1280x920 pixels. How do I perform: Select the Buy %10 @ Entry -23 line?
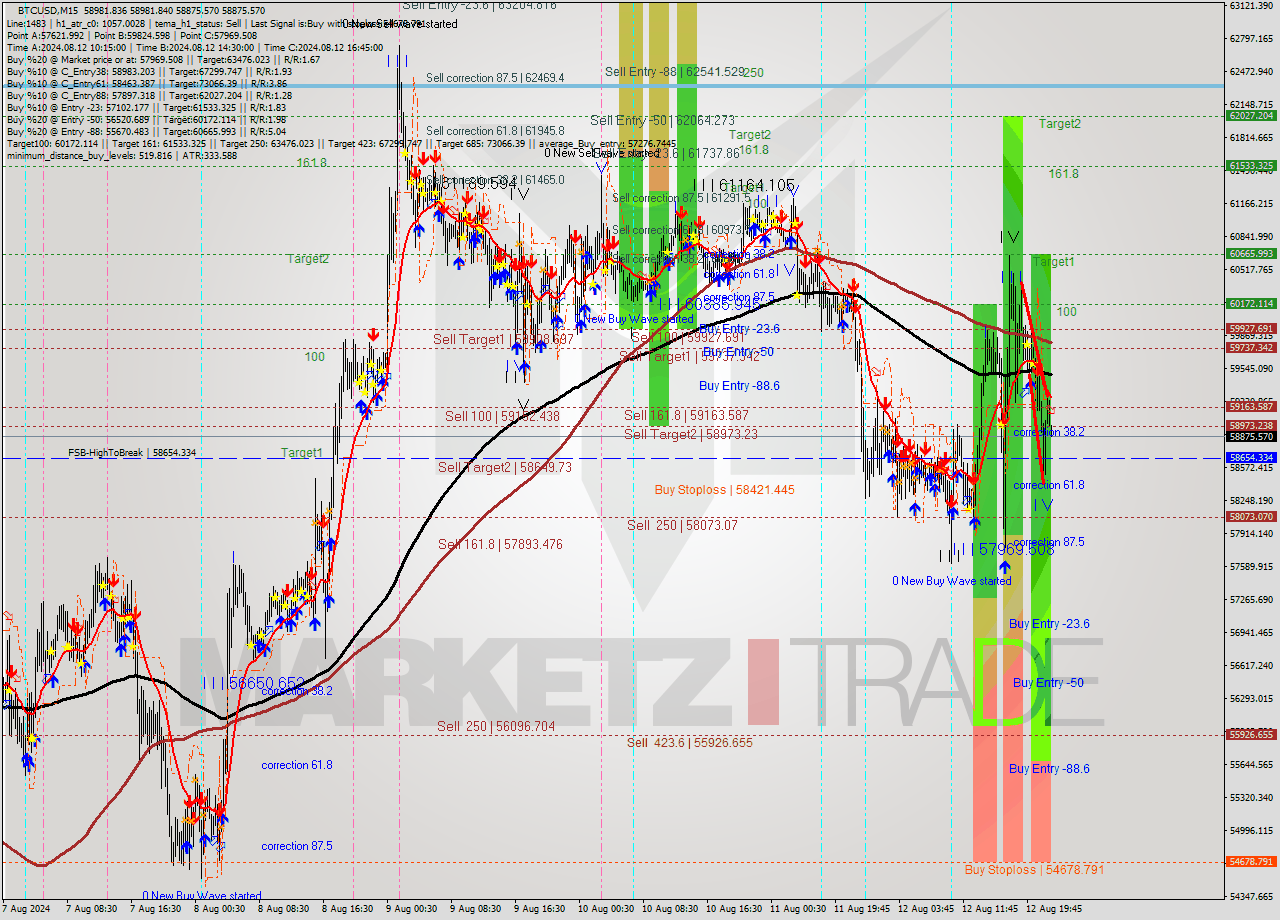coord(146,108)
